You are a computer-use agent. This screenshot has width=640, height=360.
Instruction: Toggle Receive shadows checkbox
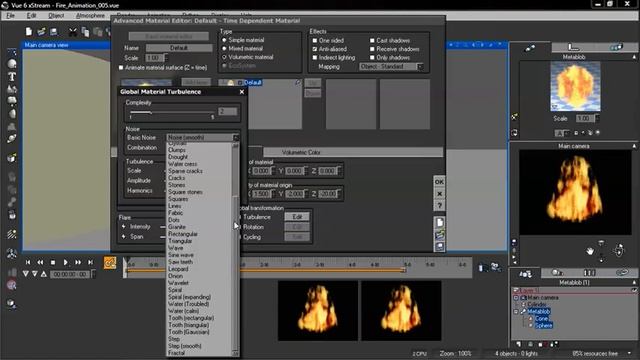tap(372, 49)
